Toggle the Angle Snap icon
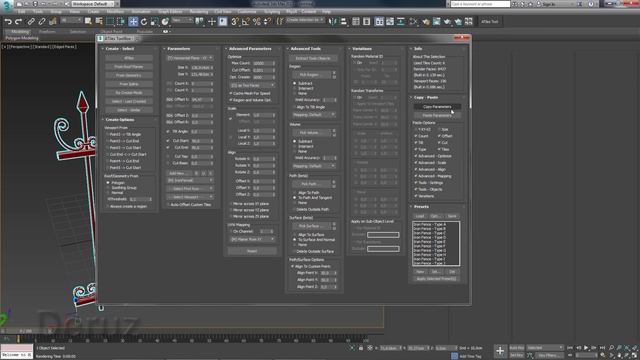 (x=246, y=21)
